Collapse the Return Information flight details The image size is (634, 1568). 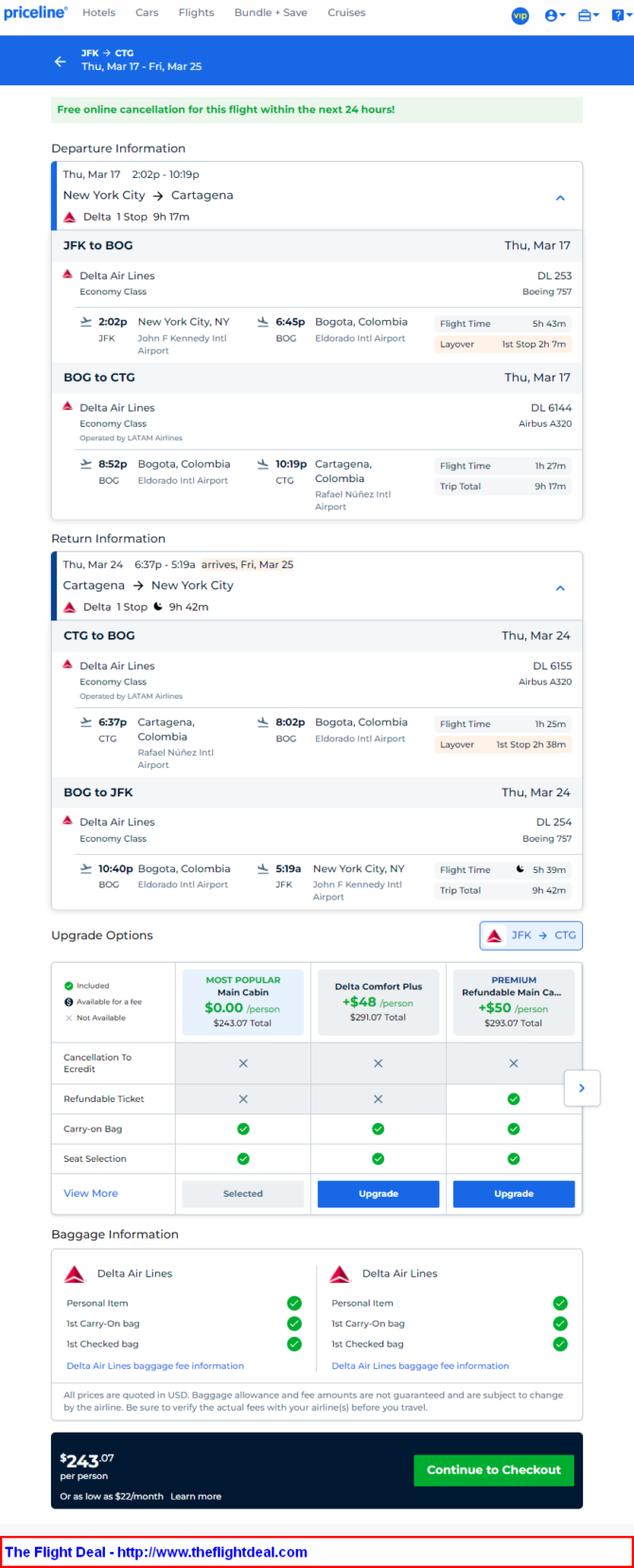click(x=560, y=588)
